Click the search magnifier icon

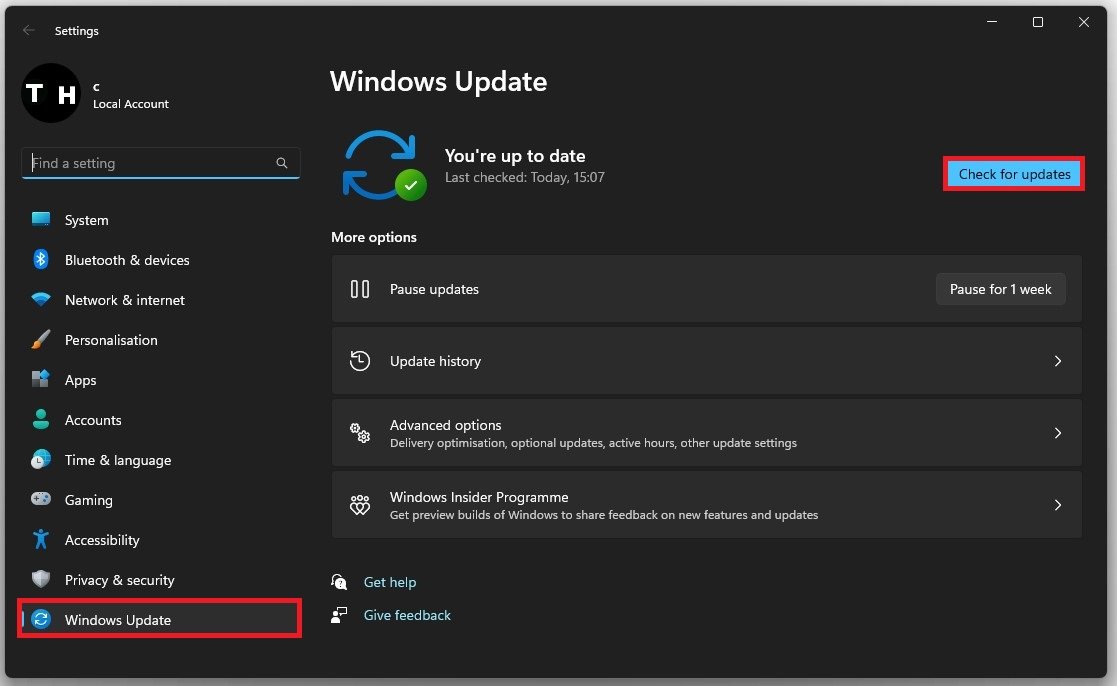point(282,163)
